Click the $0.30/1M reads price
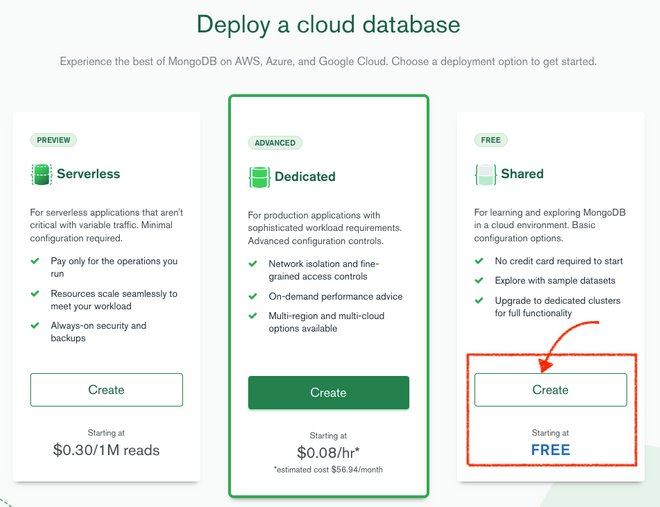660x507 pixels. pos(106,450)
